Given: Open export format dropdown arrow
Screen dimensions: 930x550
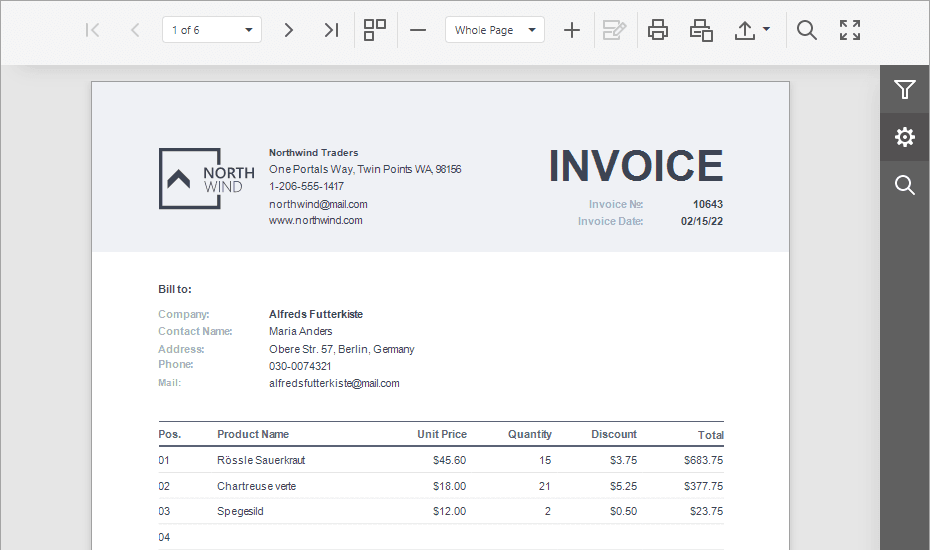Looking at the screenshot, I should [766, 28].
